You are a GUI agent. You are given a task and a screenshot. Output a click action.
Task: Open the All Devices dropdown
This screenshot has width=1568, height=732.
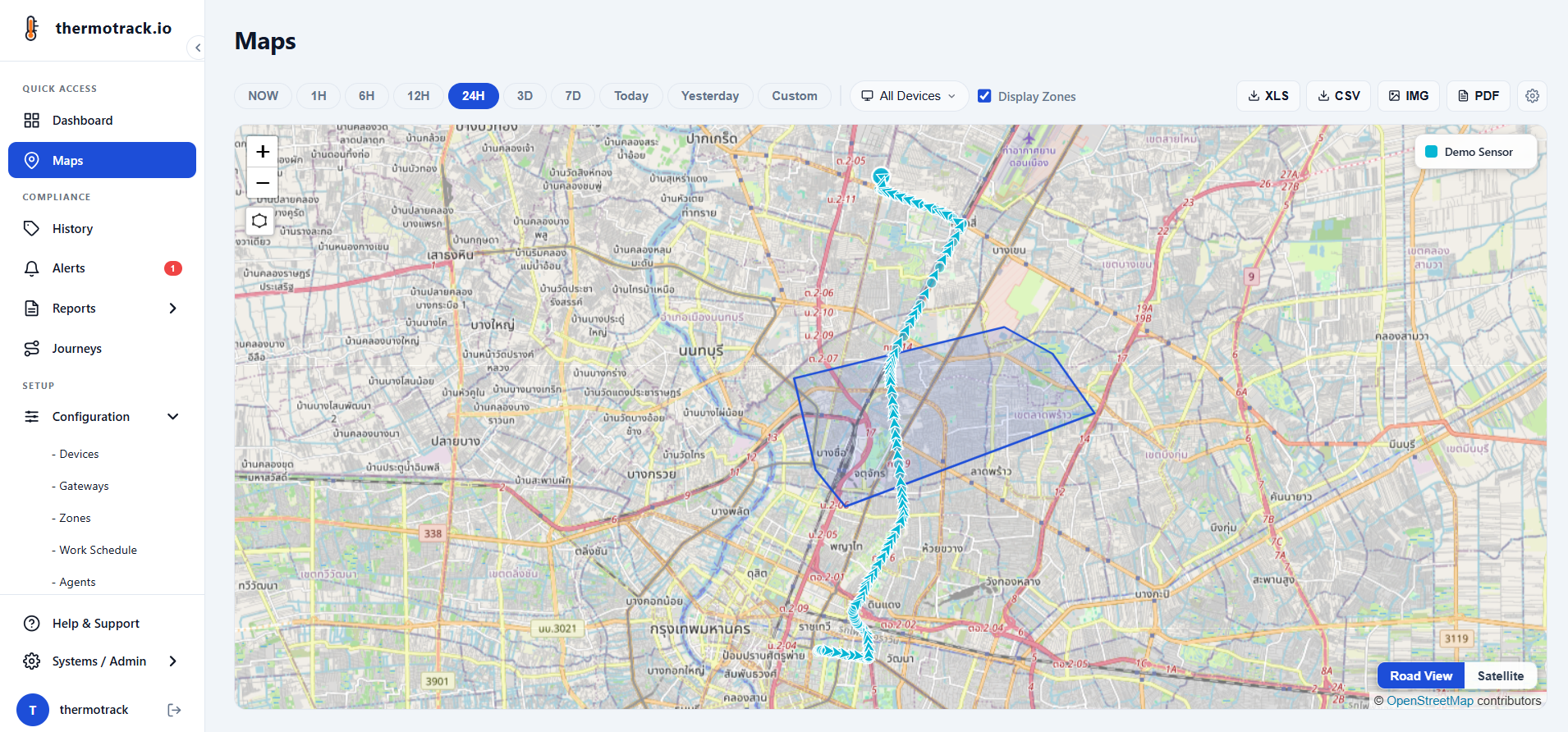[x=909, y=96]
